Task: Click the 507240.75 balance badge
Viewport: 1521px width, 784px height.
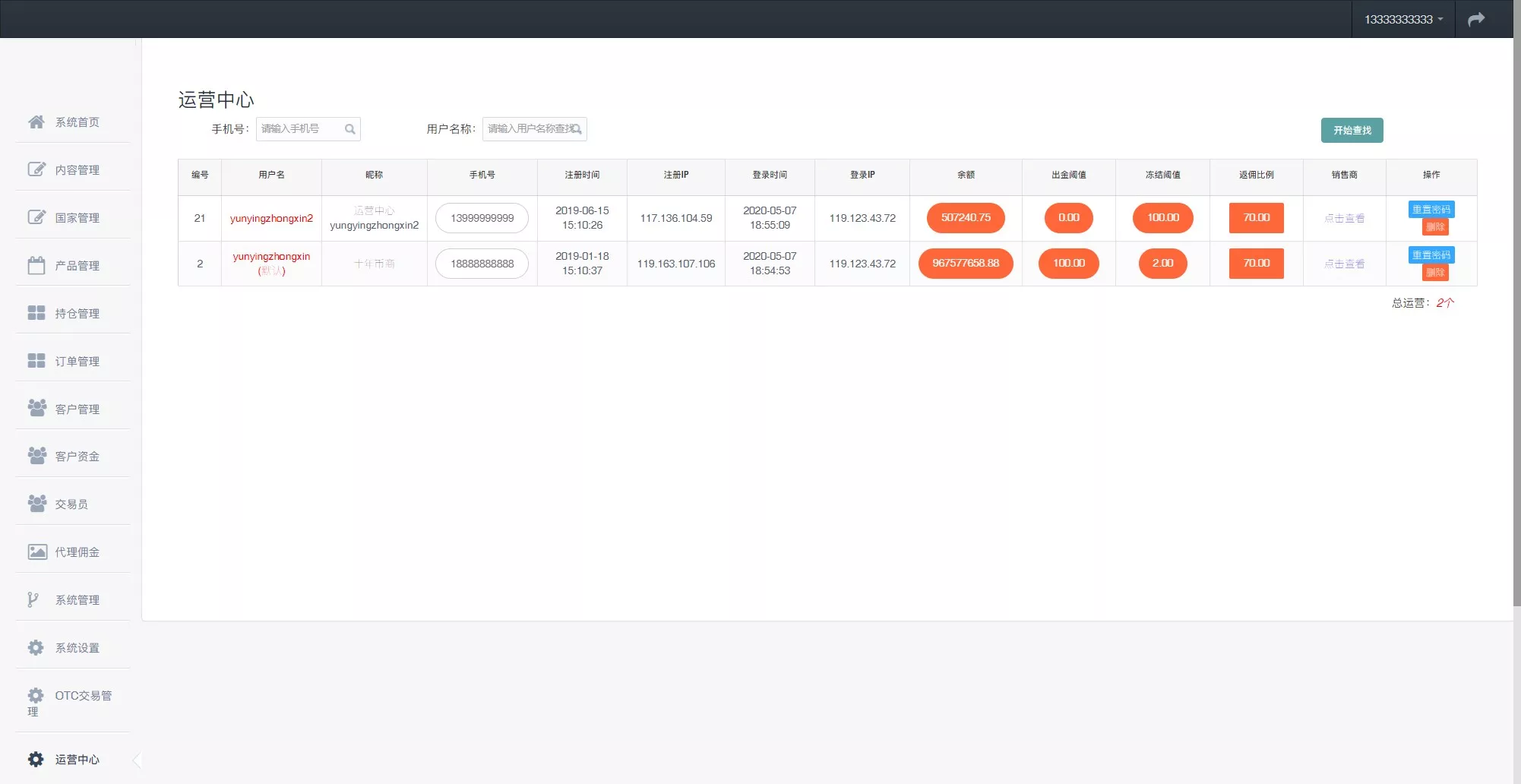Action: pos(965,218)
